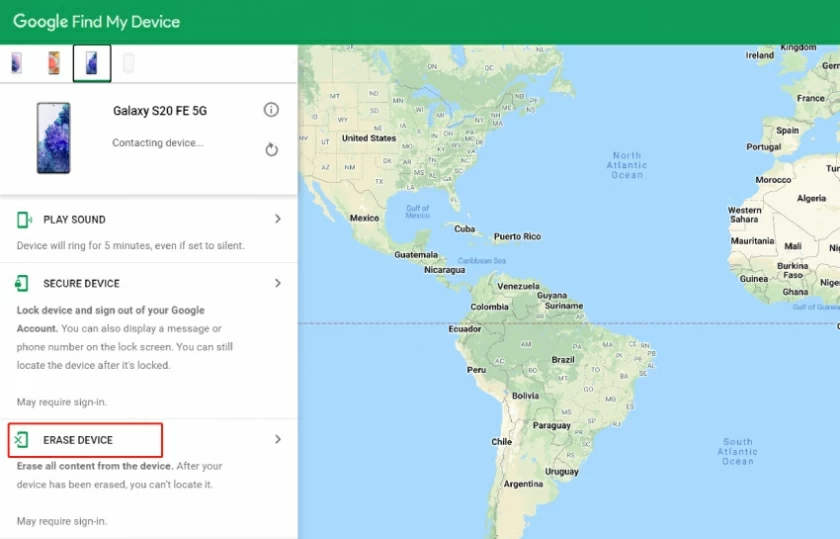Screen dimensions: 840x539
Task: Select the first device thumbnail tab
Action: click(x=17, y=63)
